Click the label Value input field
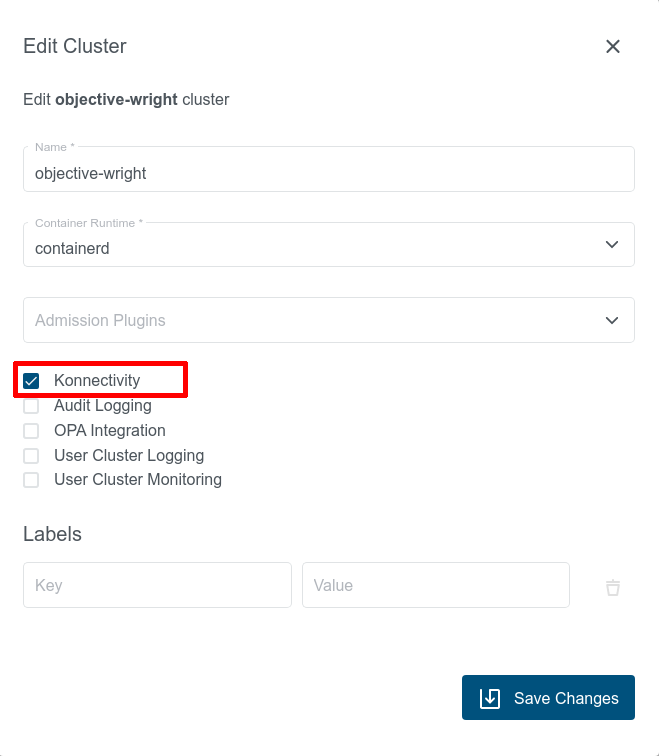 point(435,585)
